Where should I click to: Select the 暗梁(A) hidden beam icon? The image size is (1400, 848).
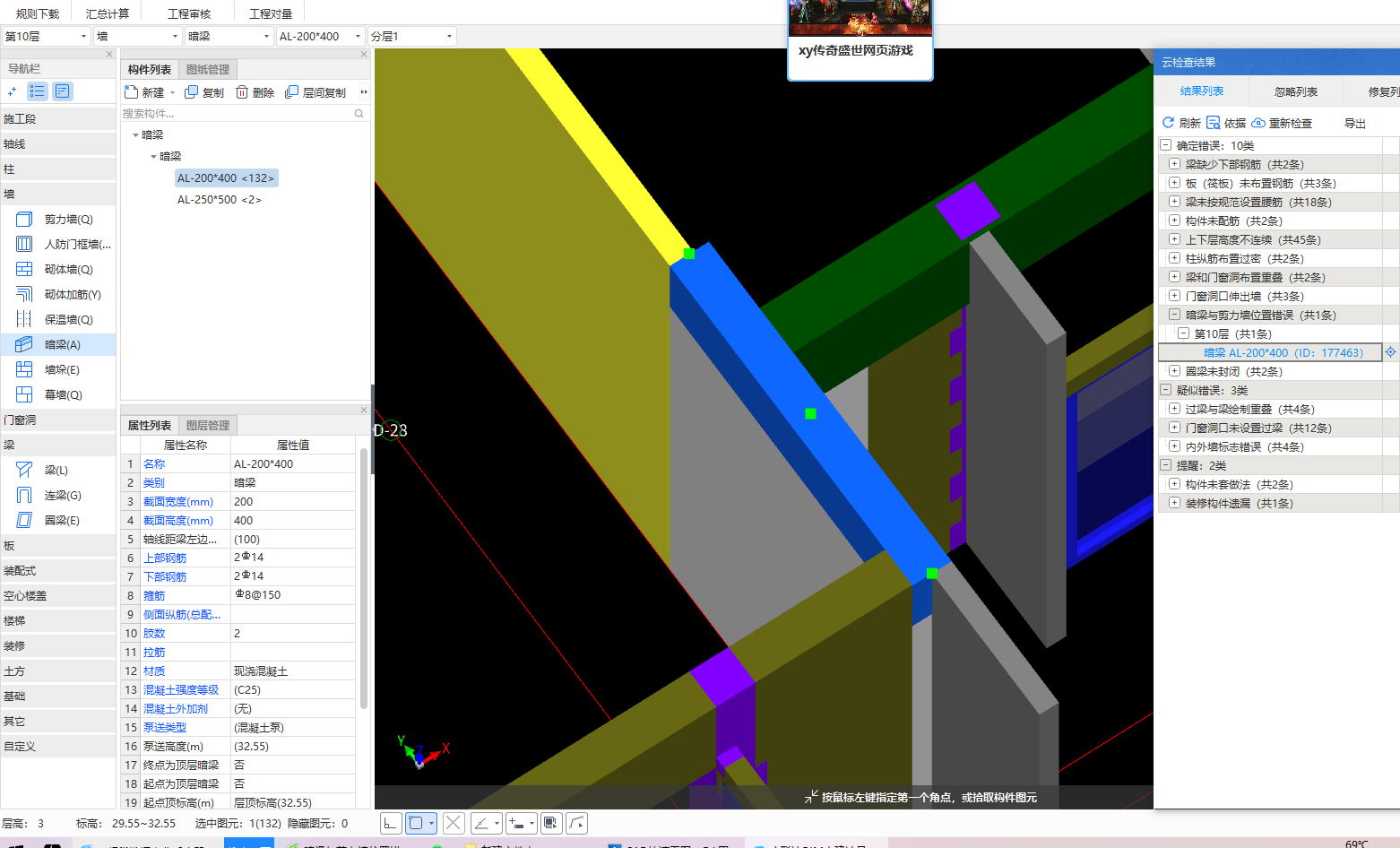[24, 344]
